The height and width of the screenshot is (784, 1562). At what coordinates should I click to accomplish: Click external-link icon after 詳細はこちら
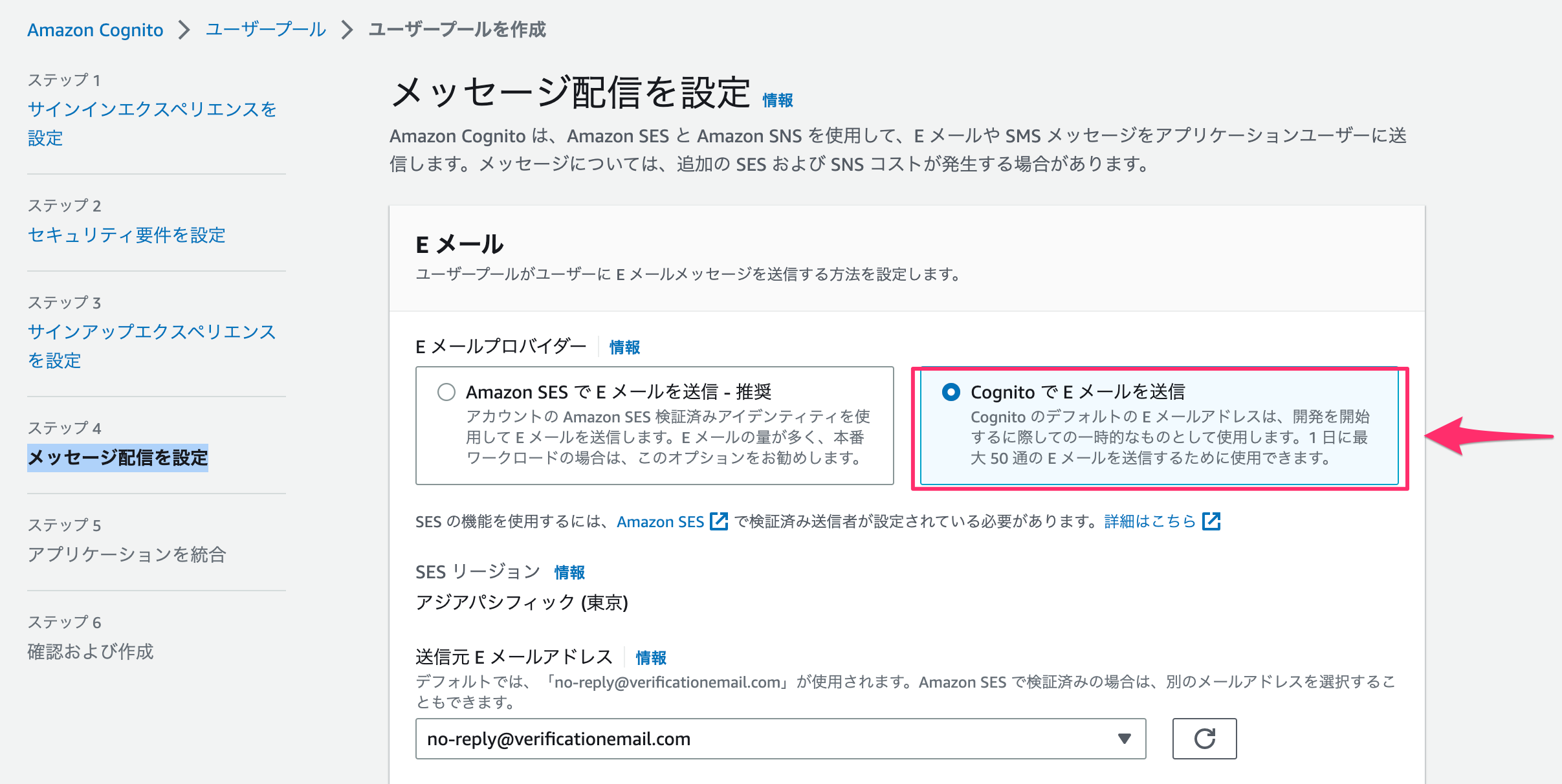tap(1211, 521)
